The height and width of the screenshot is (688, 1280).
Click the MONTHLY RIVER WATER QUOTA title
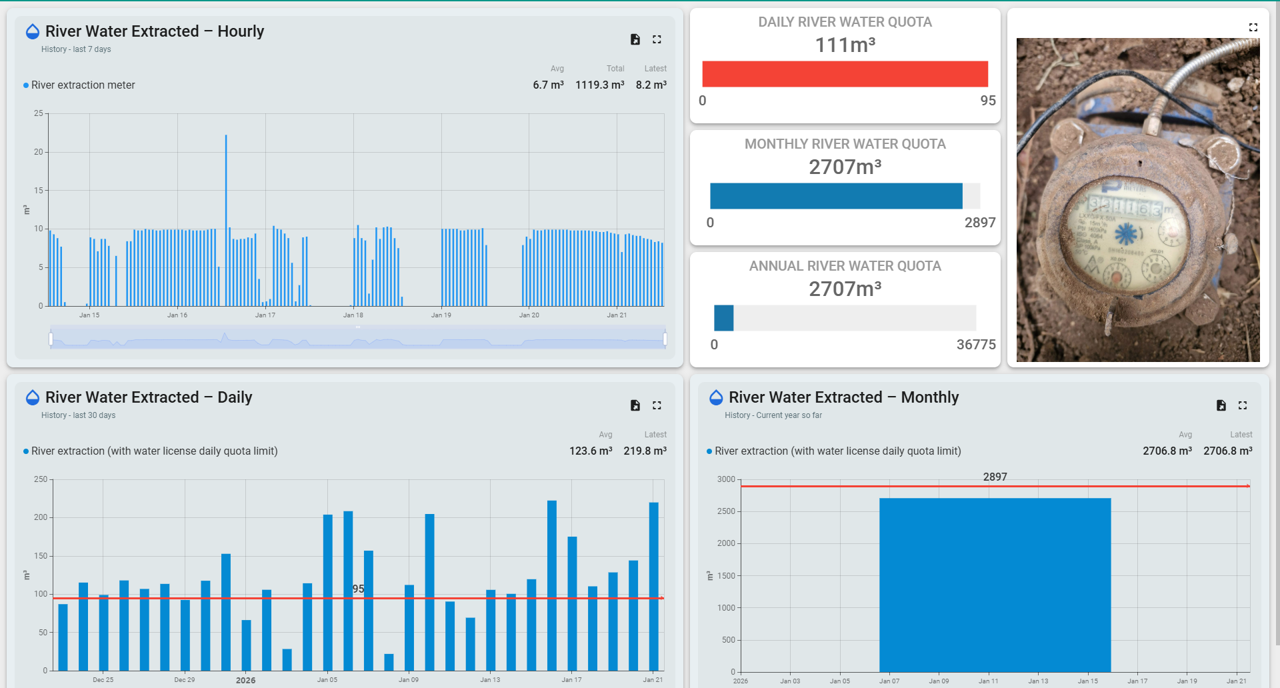click(x=844, y=144)
